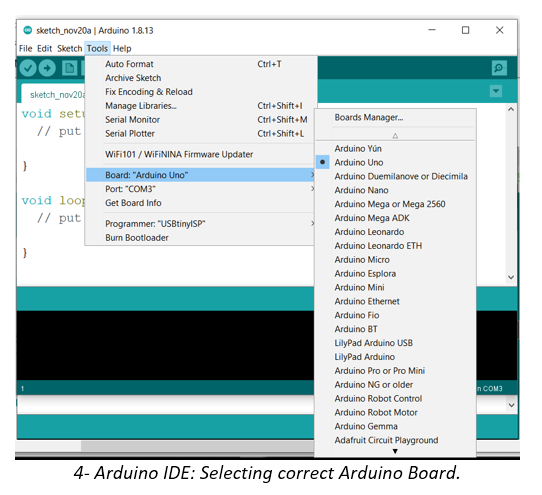This screenshot has height=495, width=542.
Task: Select Arduino Leonardo ETH board
Action: [395, 246]
